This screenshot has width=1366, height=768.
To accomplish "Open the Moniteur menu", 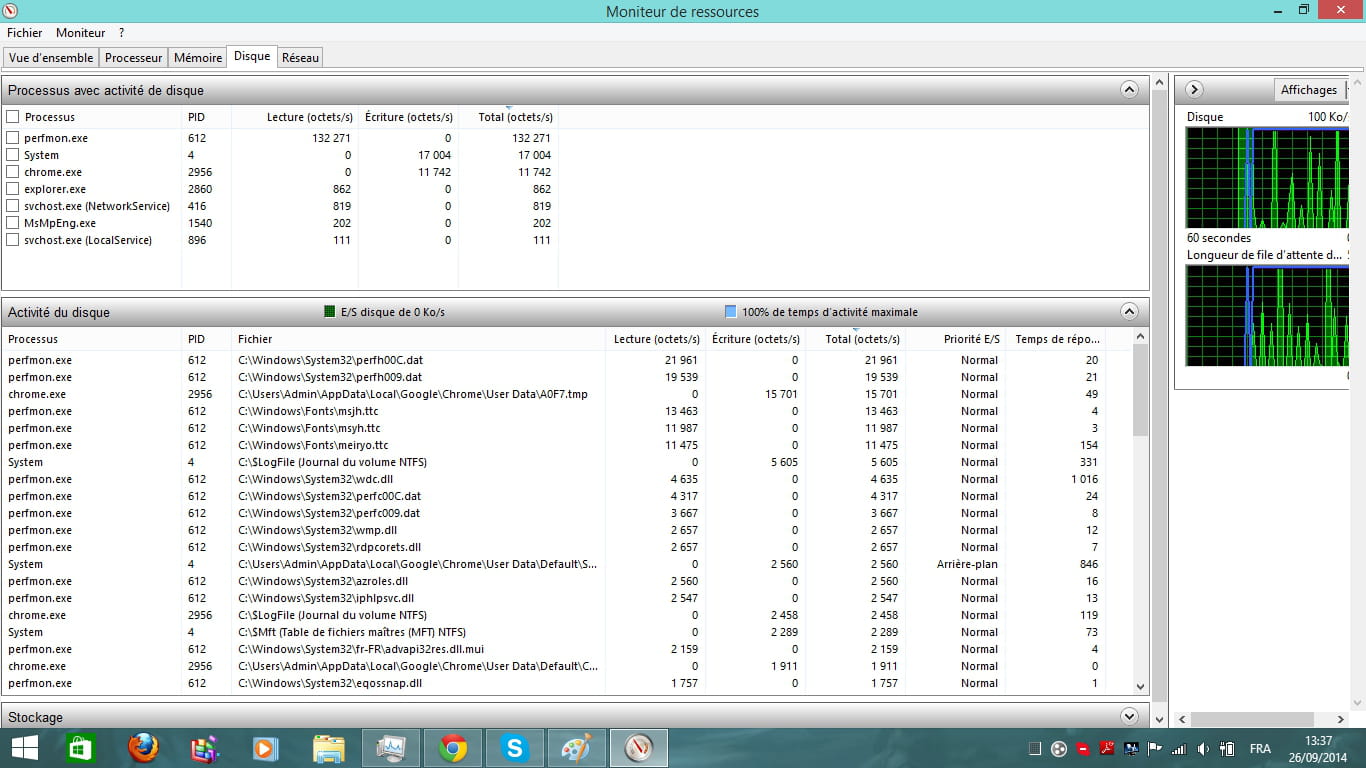I will point(80,33).
